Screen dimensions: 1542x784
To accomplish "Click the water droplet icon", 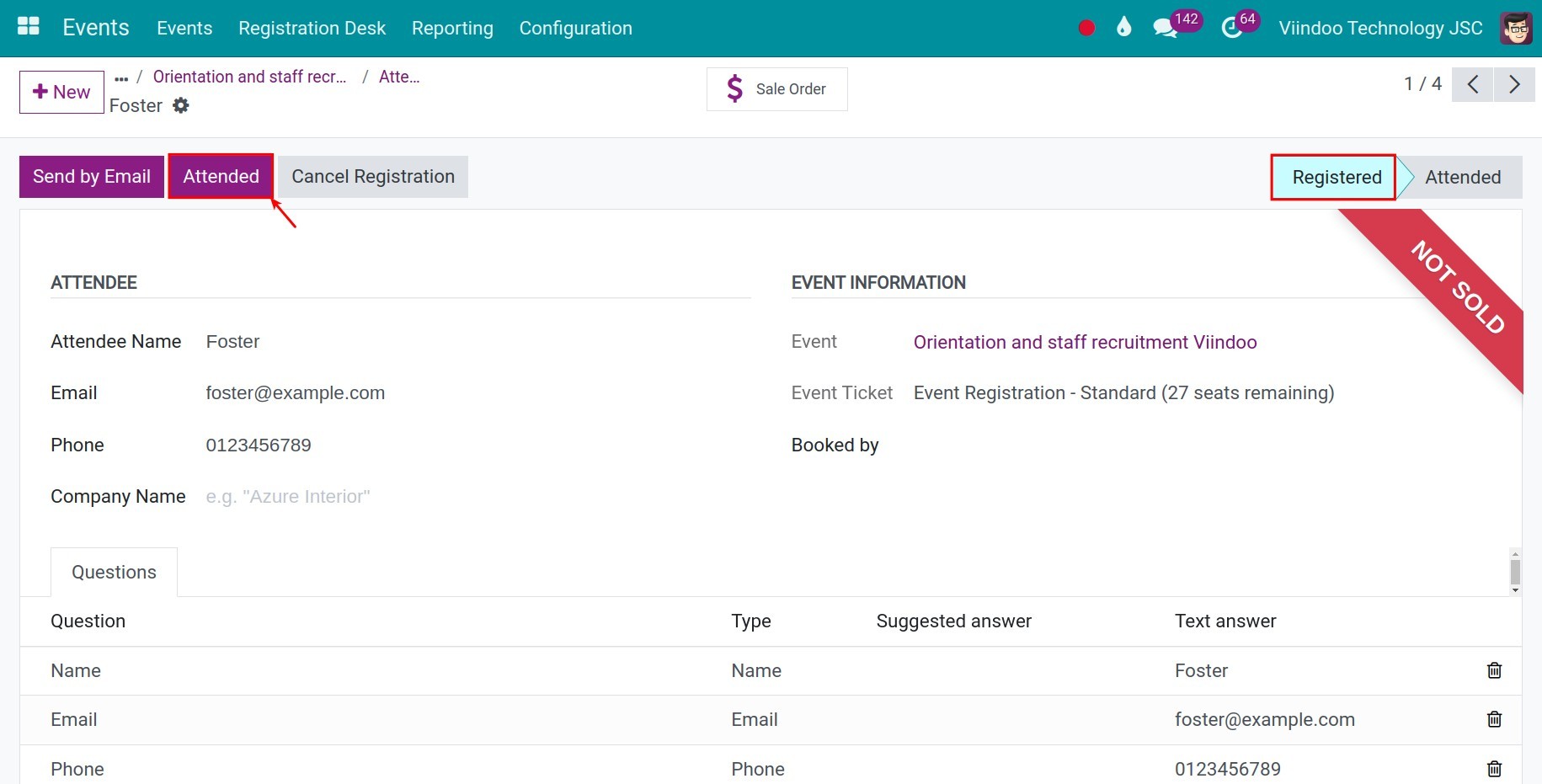I will (1123, 28).
